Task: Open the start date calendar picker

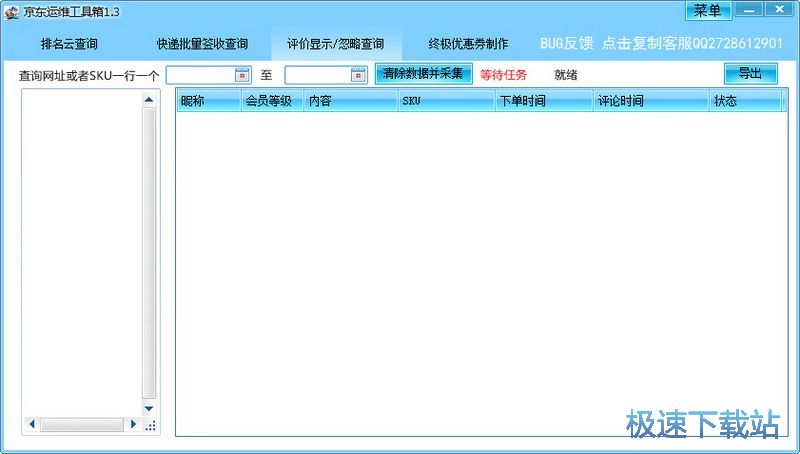Action: coord(241,75)
